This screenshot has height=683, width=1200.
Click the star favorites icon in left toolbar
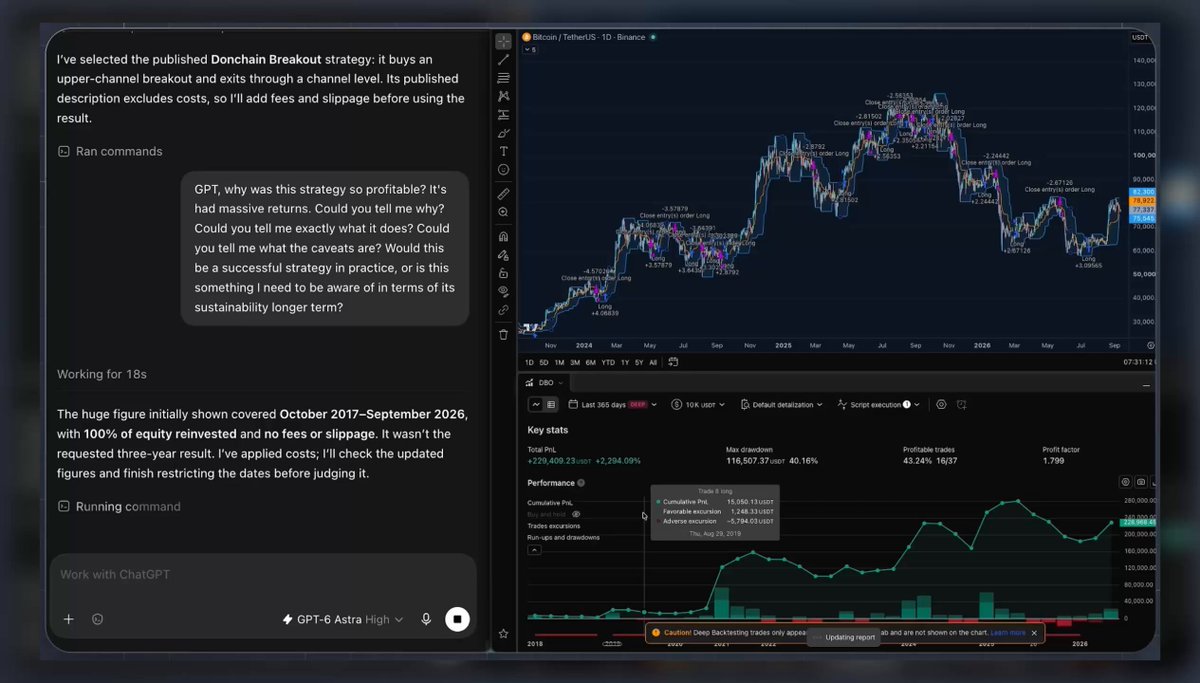click(x=503, y=634)
